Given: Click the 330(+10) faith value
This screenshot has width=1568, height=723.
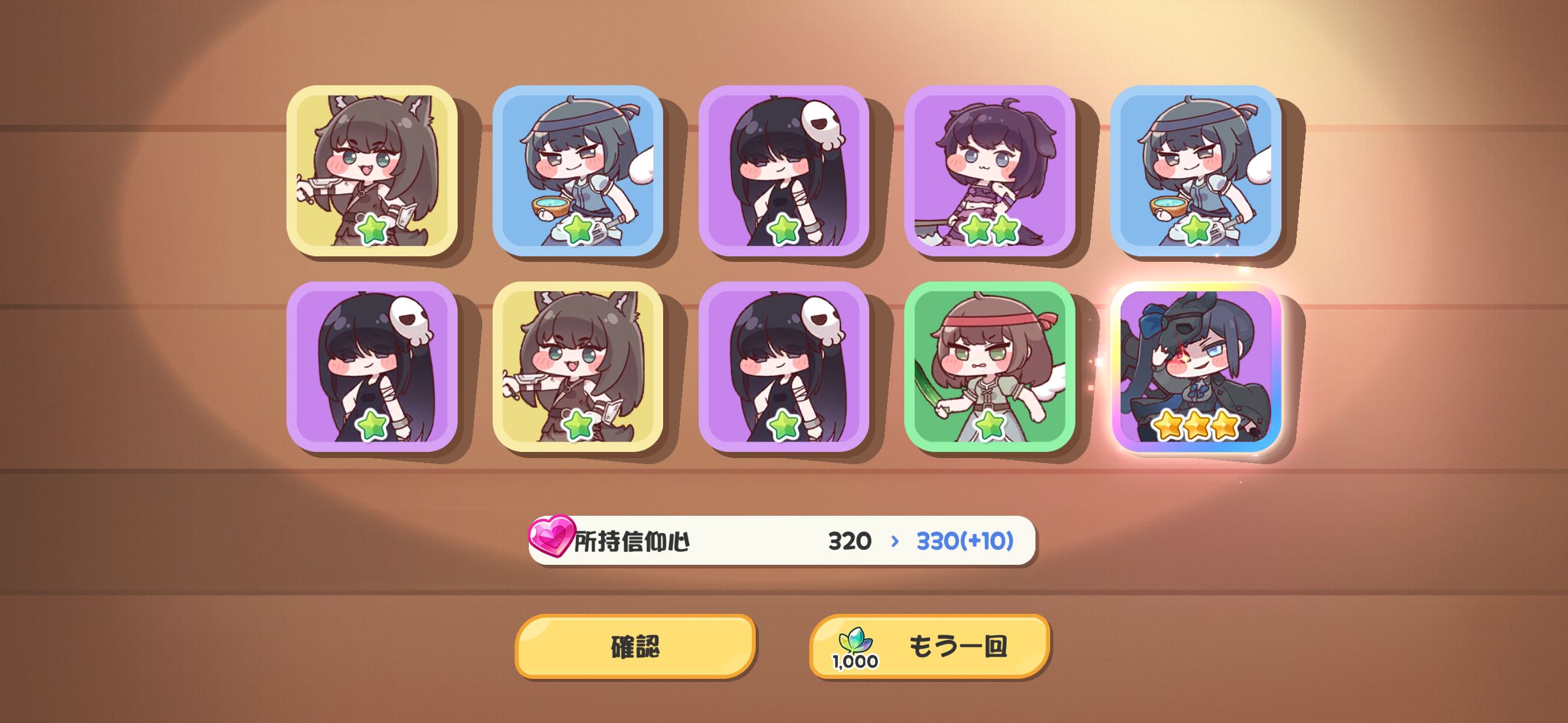Looking at the screenshot, I should pyautogui.click(x=964, y=541).
